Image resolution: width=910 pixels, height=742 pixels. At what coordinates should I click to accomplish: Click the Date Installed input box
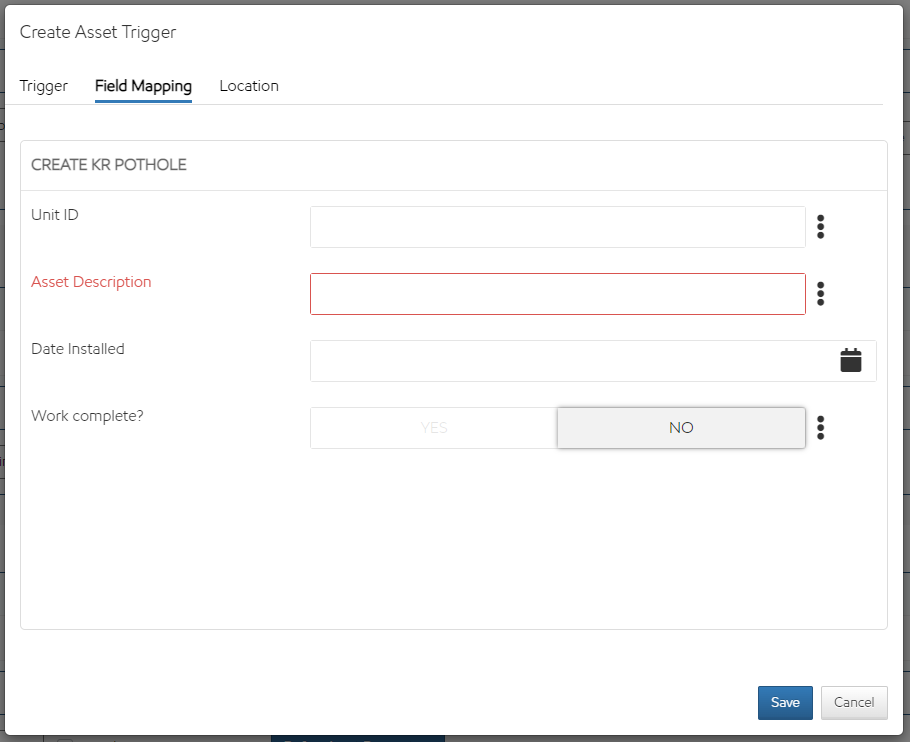(570, 361)
